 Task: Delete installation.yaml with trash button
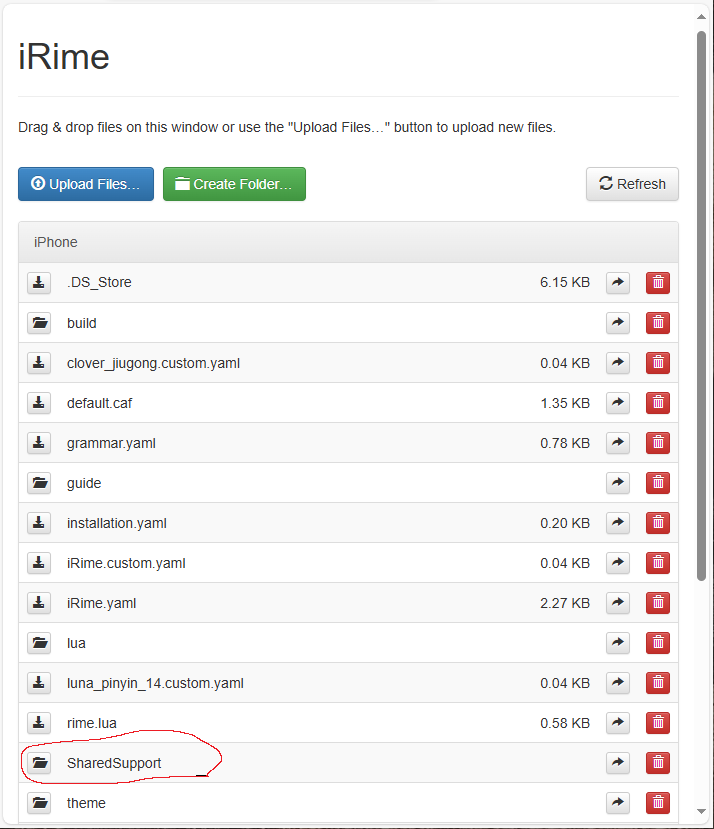point(658,523)
